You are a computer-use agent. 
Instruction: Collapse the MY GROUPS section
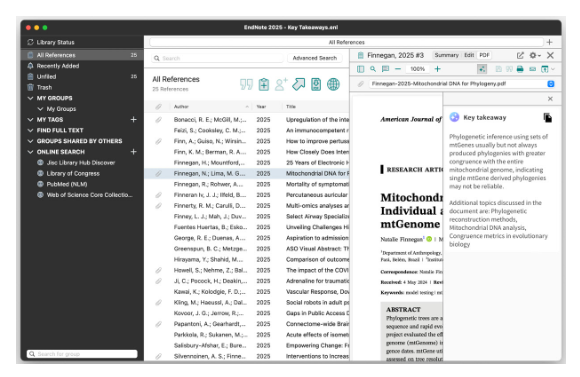click(x=30, y=98)
